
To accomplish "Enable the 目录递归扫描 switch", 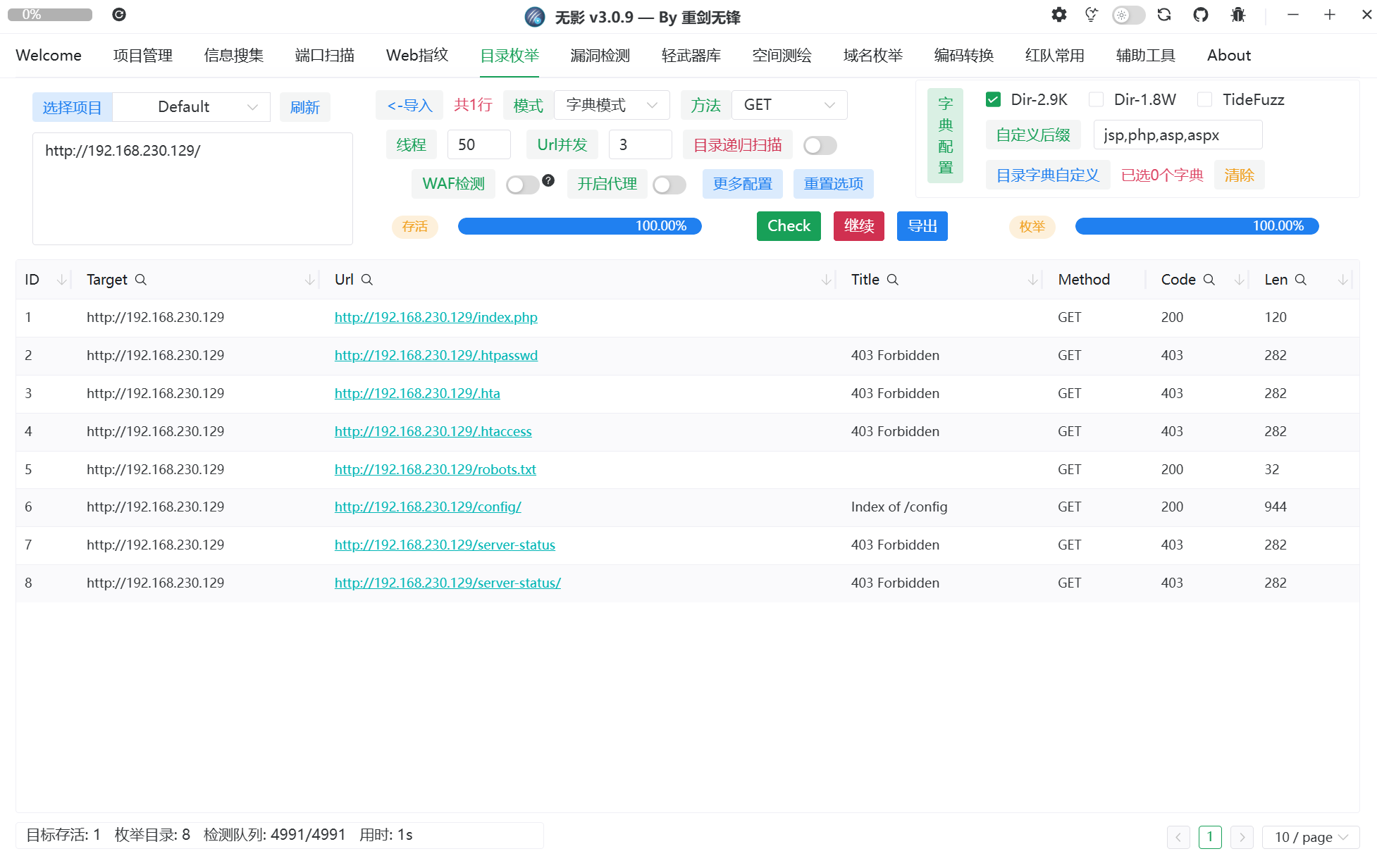I will coord(820,145).
